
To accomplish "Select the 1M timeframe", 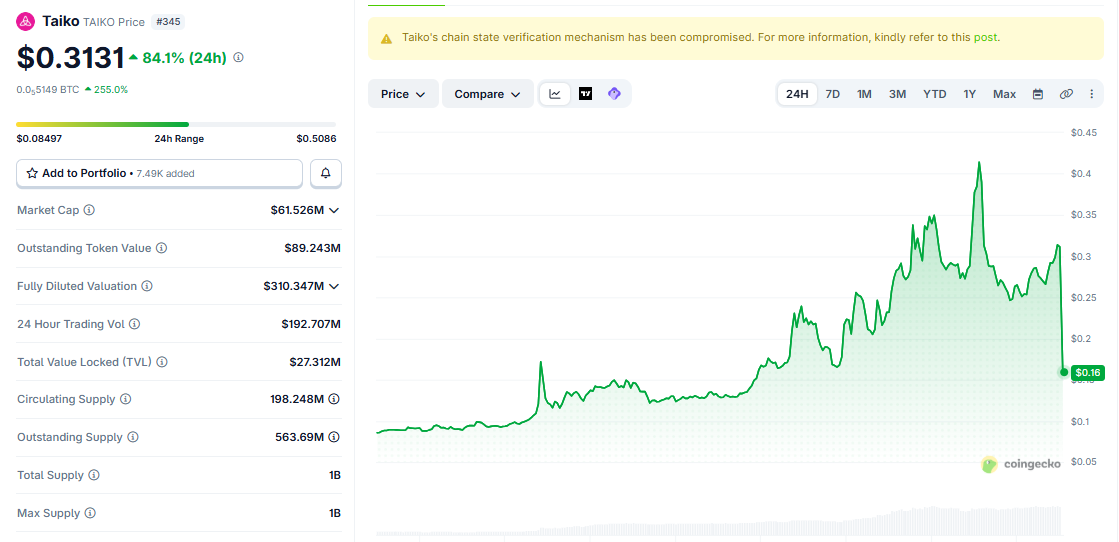I will click(864, 94).
